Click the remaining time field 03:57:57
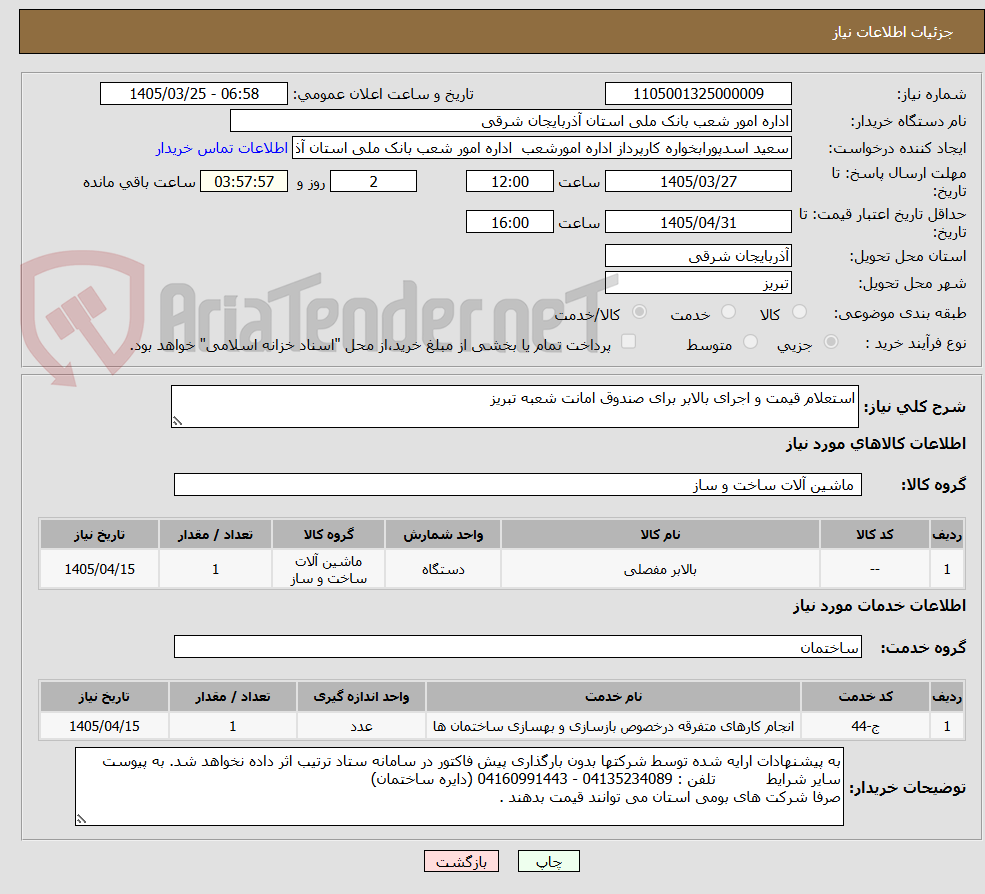 (x=244, y=182)
